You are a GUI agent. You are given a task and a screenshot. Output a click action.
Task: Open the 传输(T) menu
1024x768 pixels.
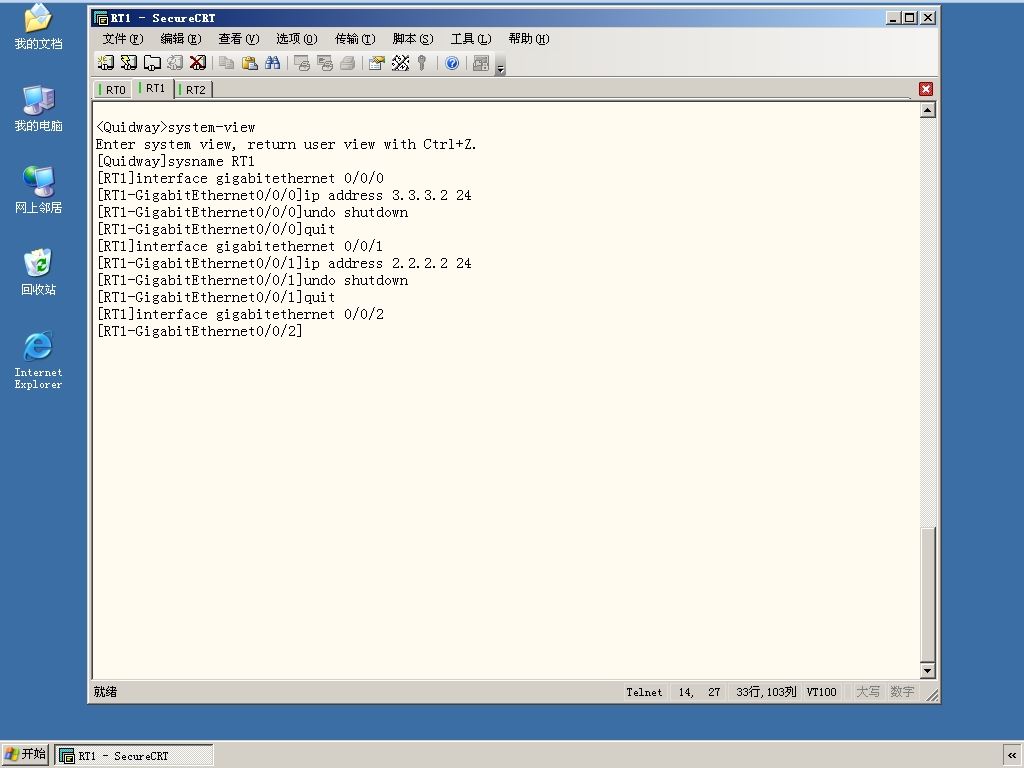355,39
